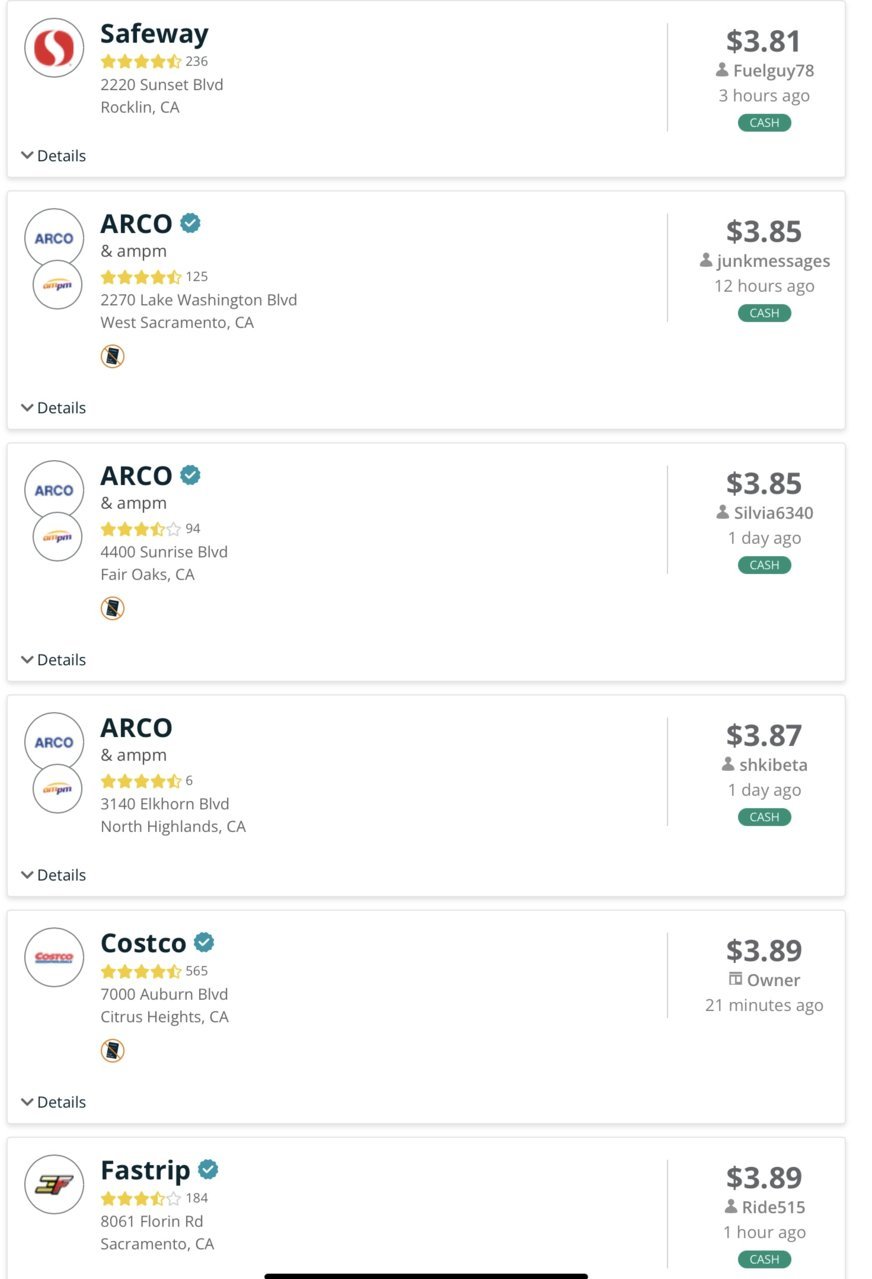Expand Details for North Highlands ARCO
This screenshot has width=872, height=1279.
pos(54,875)
